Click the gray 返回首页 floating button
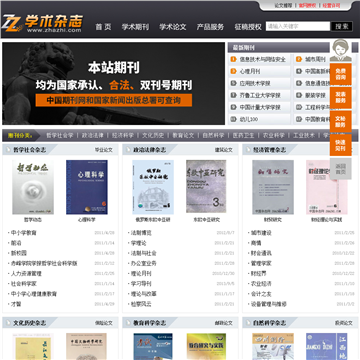 [341, 169]
